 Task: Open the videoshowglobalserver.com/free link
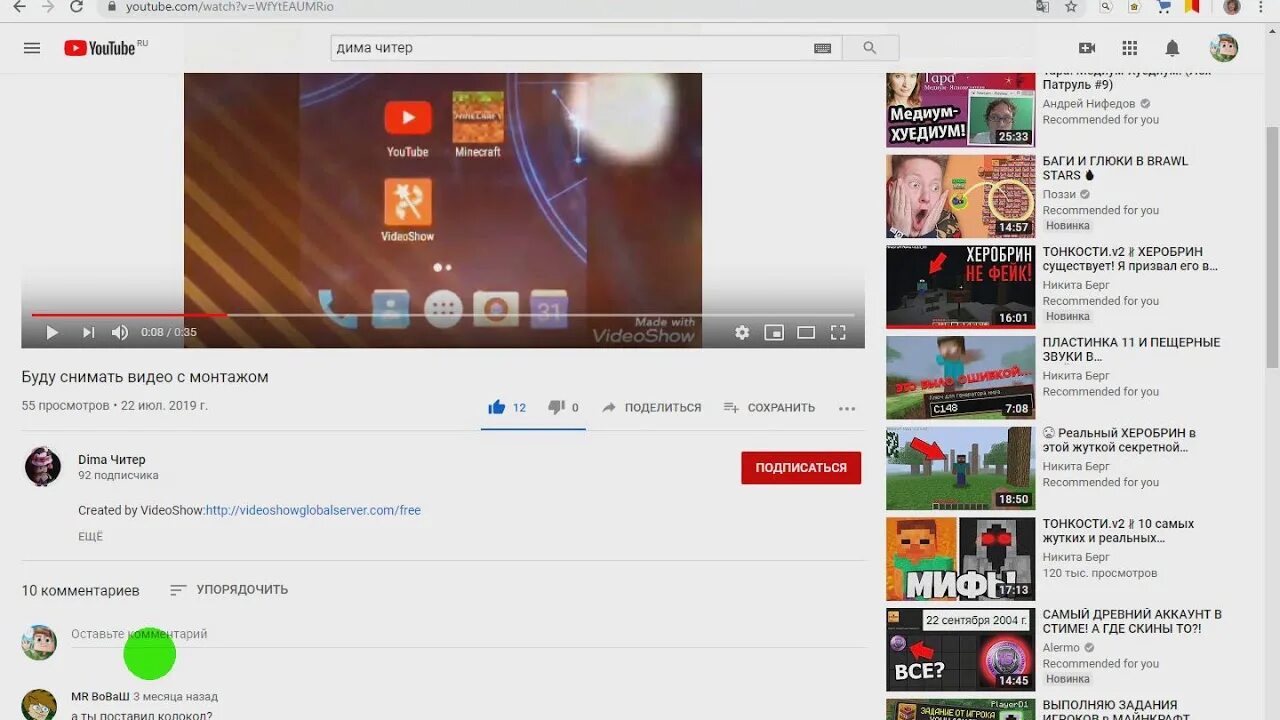coord(313,510)
